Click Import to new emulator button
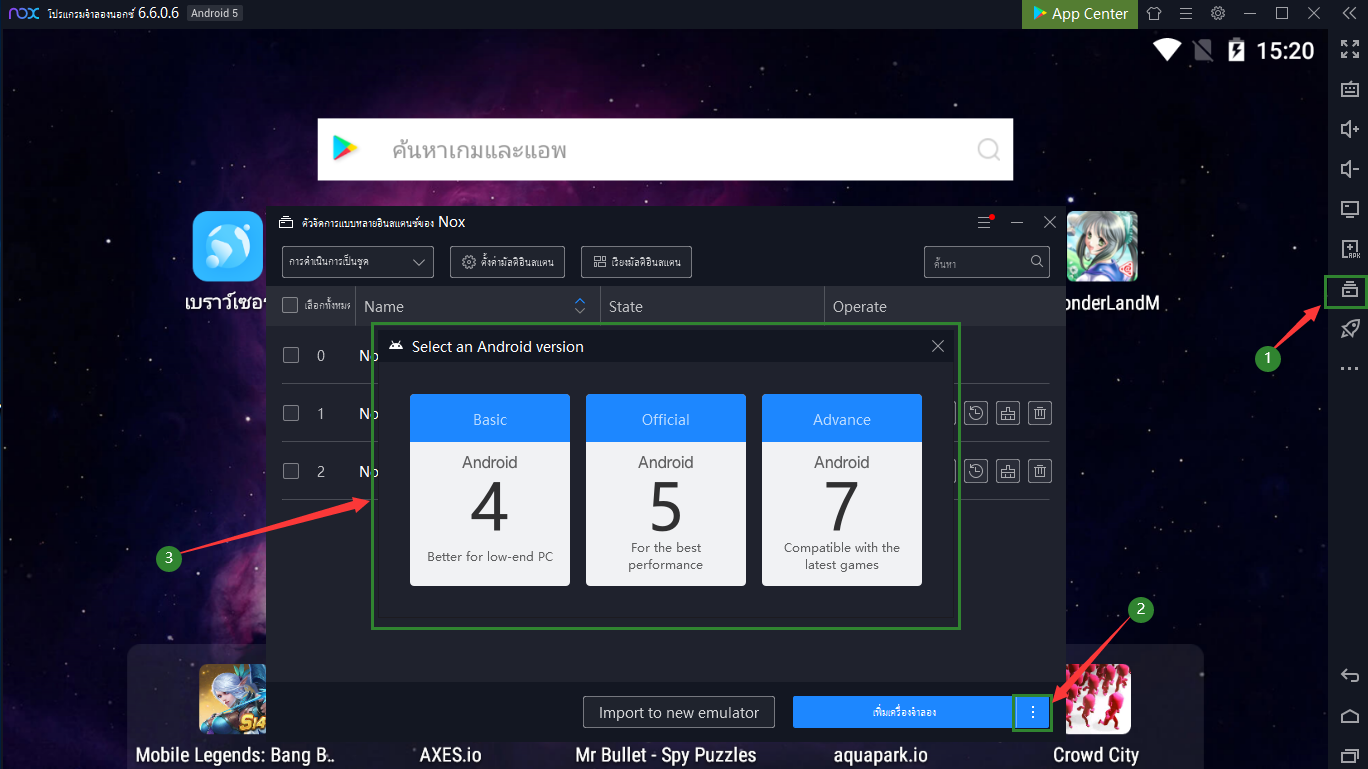1368x769 pixels. [678, 712]
